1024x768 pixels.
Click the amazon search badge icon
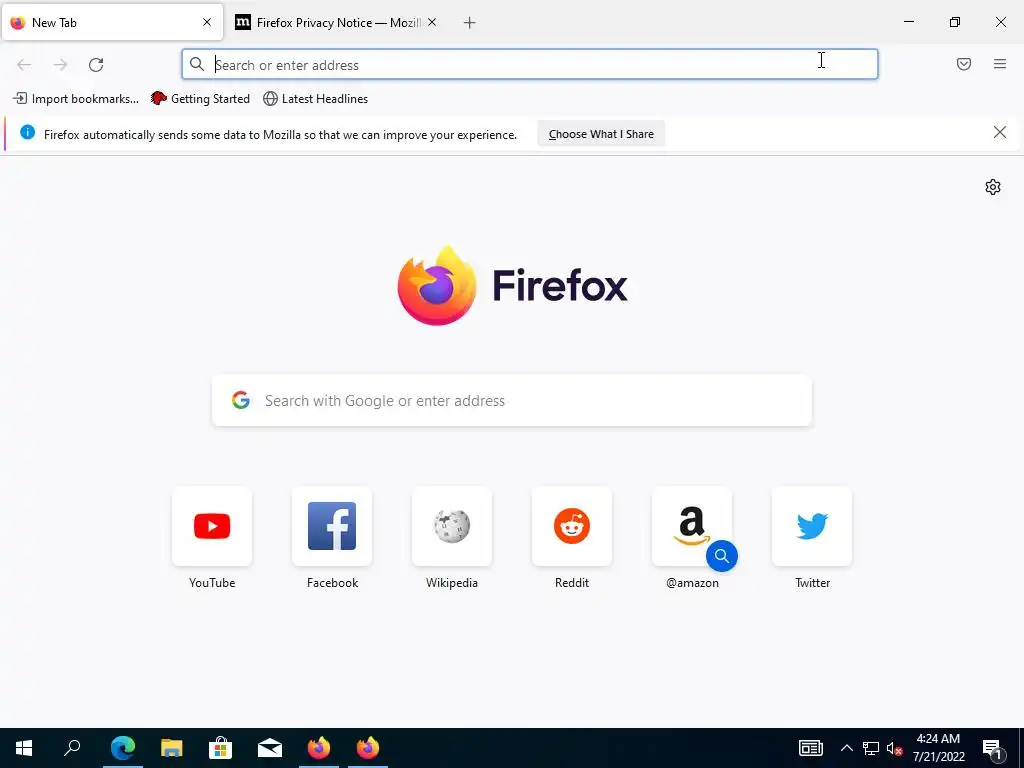pos(722,556)
